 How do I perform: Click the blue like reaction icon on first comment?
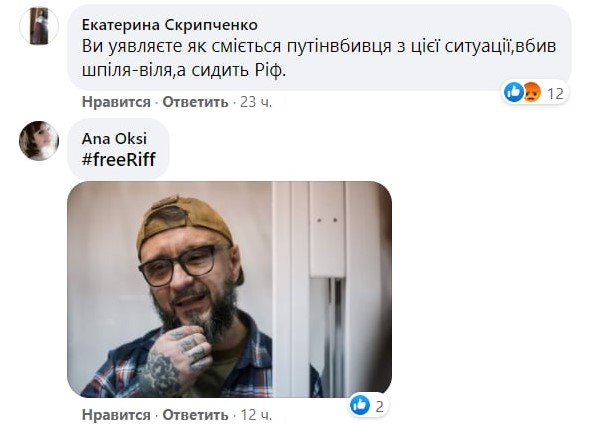click(x=514, y=93)
